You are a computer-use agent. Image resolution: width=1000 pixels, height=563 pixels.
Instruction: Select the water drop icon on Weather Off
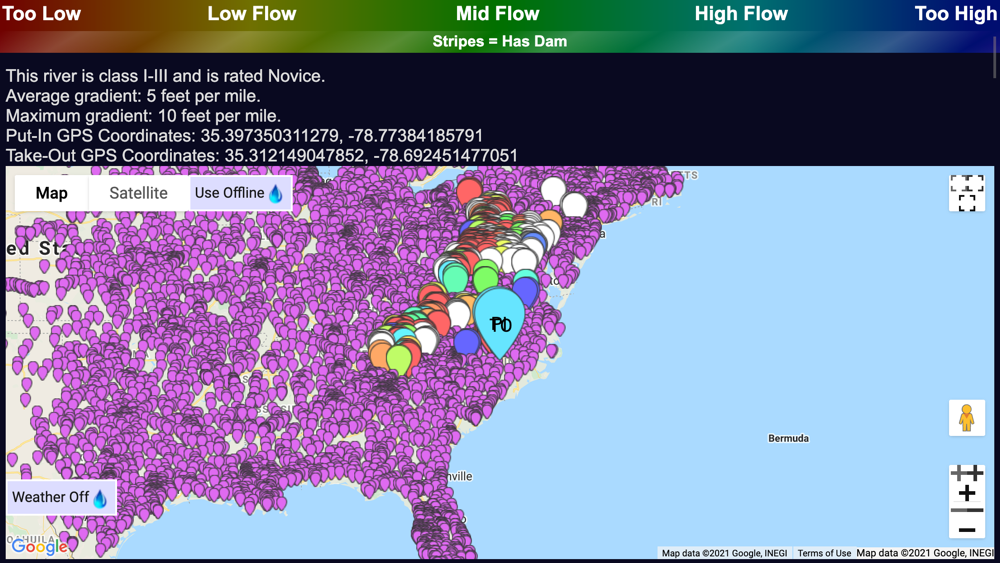[x=100, y=498]
